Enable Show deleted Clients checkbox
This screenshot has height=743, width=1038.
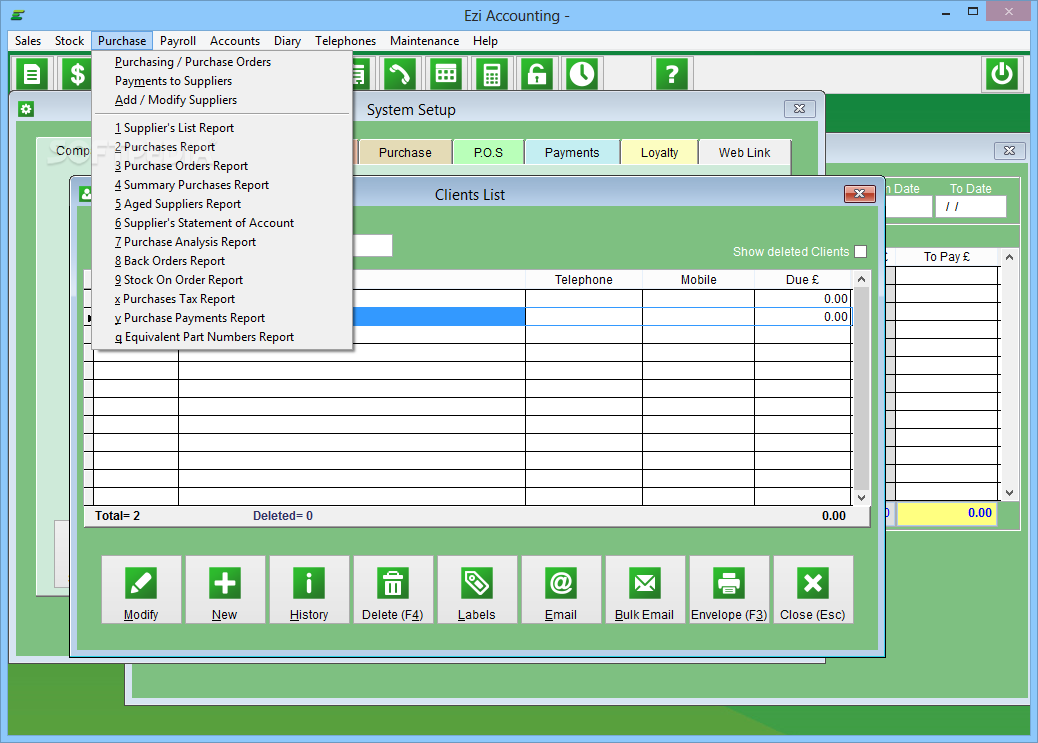pyautogui.click(x=861, y=252)
